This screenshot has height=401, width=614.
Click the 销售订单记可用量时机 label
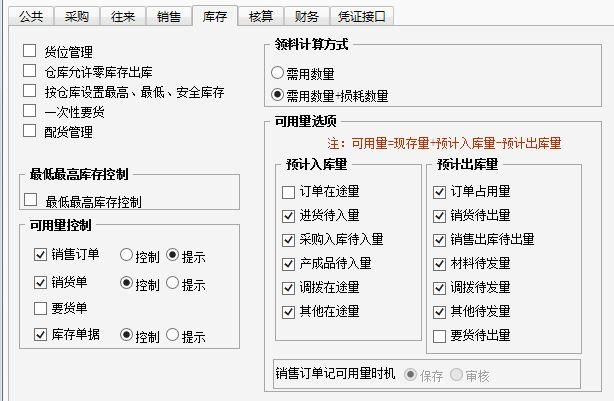335,374
